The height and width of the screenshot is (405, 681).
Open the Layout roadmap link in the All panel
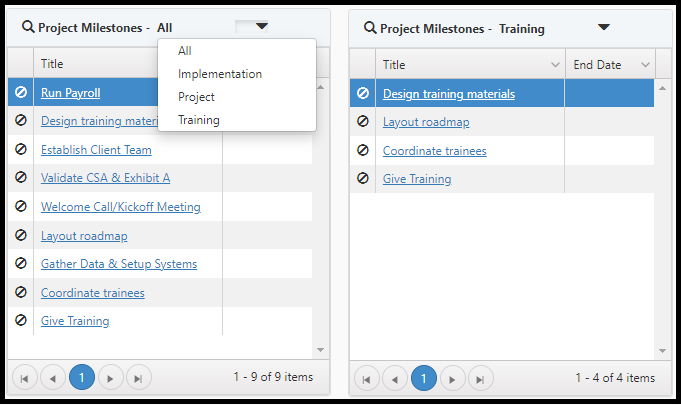tap(84, 236)
